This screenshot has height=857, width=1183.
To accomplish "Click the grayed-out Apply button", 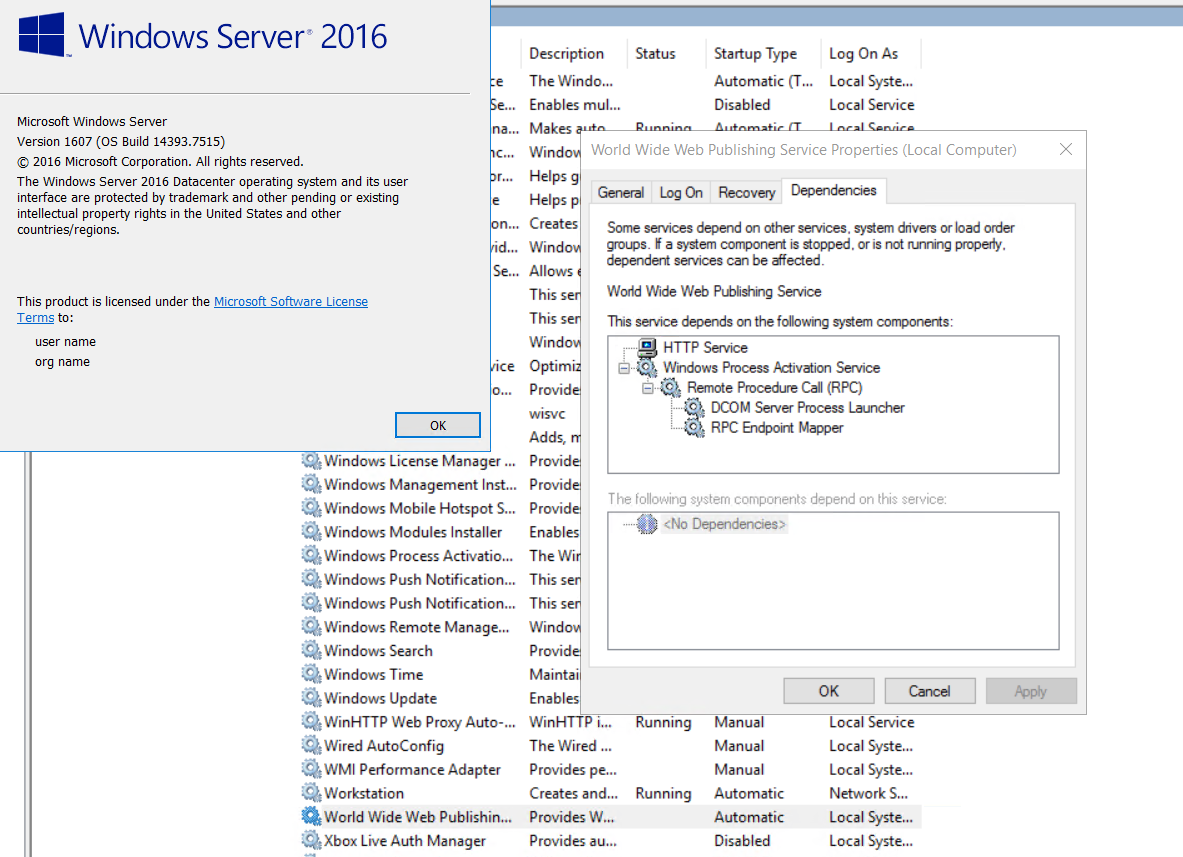I will [x=1031, y=691].
